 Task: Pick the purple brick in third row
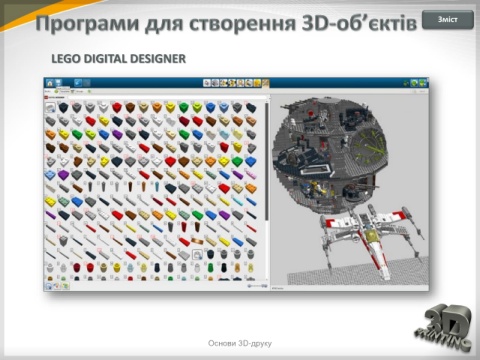point(117,134)
